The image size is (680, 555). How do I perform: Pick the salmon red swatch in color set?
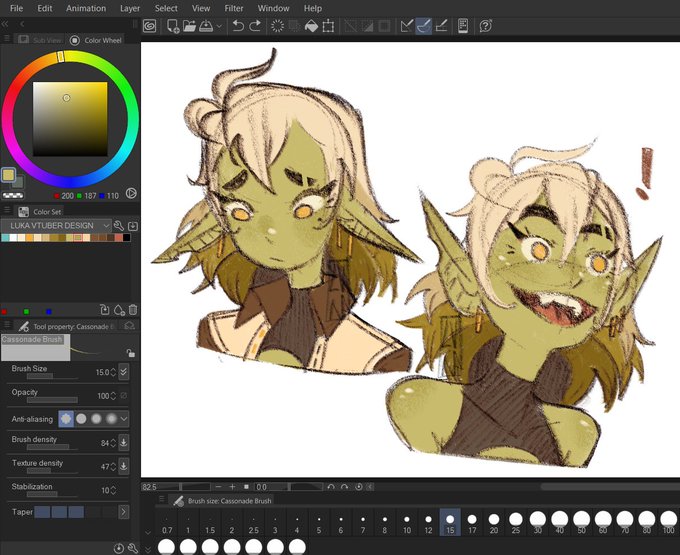pyautogui.click(x=118, y=238)
